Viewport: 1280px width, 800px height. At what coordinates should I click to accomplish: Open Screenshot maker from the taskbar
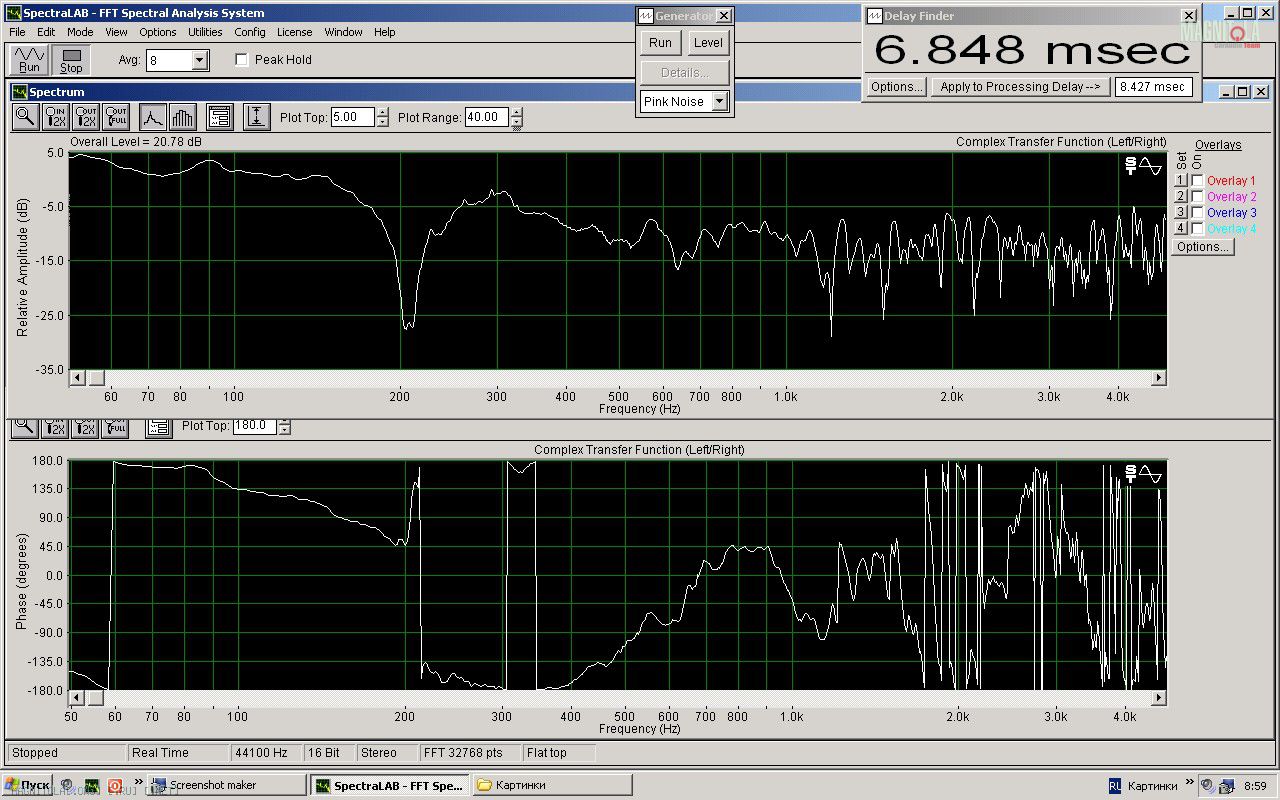[227, 785]
